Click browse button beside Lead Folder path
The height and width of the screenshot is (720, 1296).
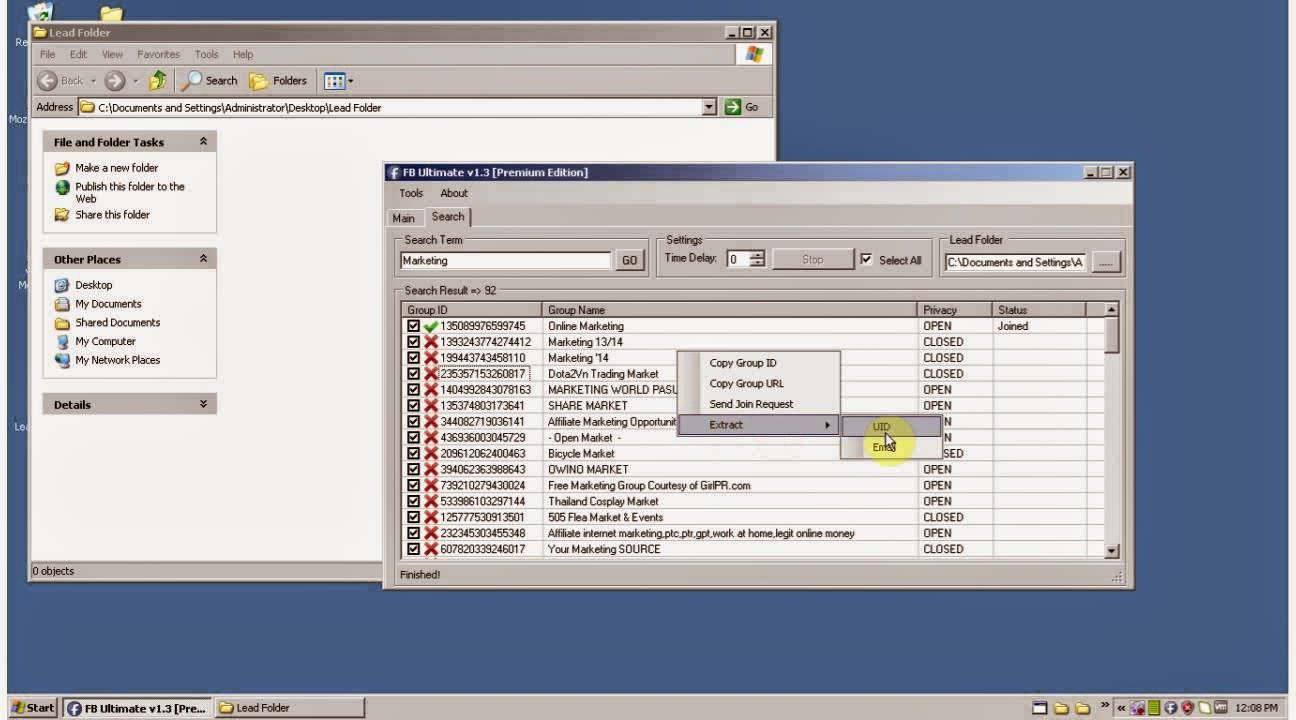1105,262
